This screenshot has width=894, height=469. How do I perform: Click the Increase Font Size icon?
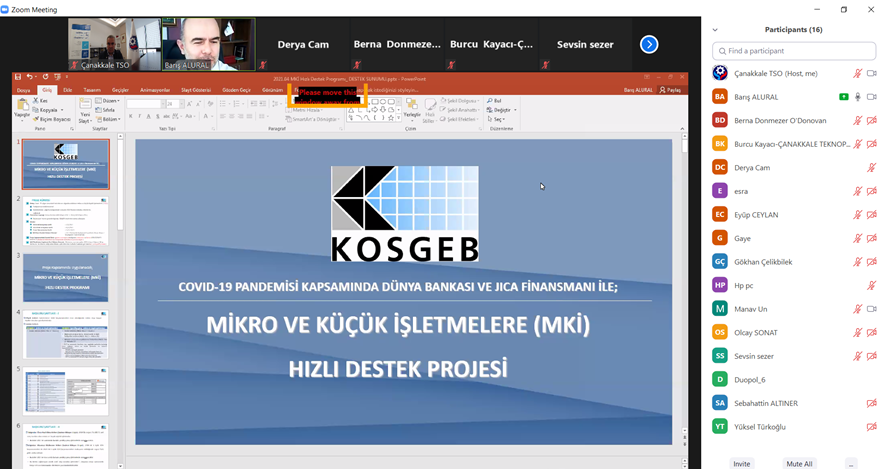(x=190, y=104)
